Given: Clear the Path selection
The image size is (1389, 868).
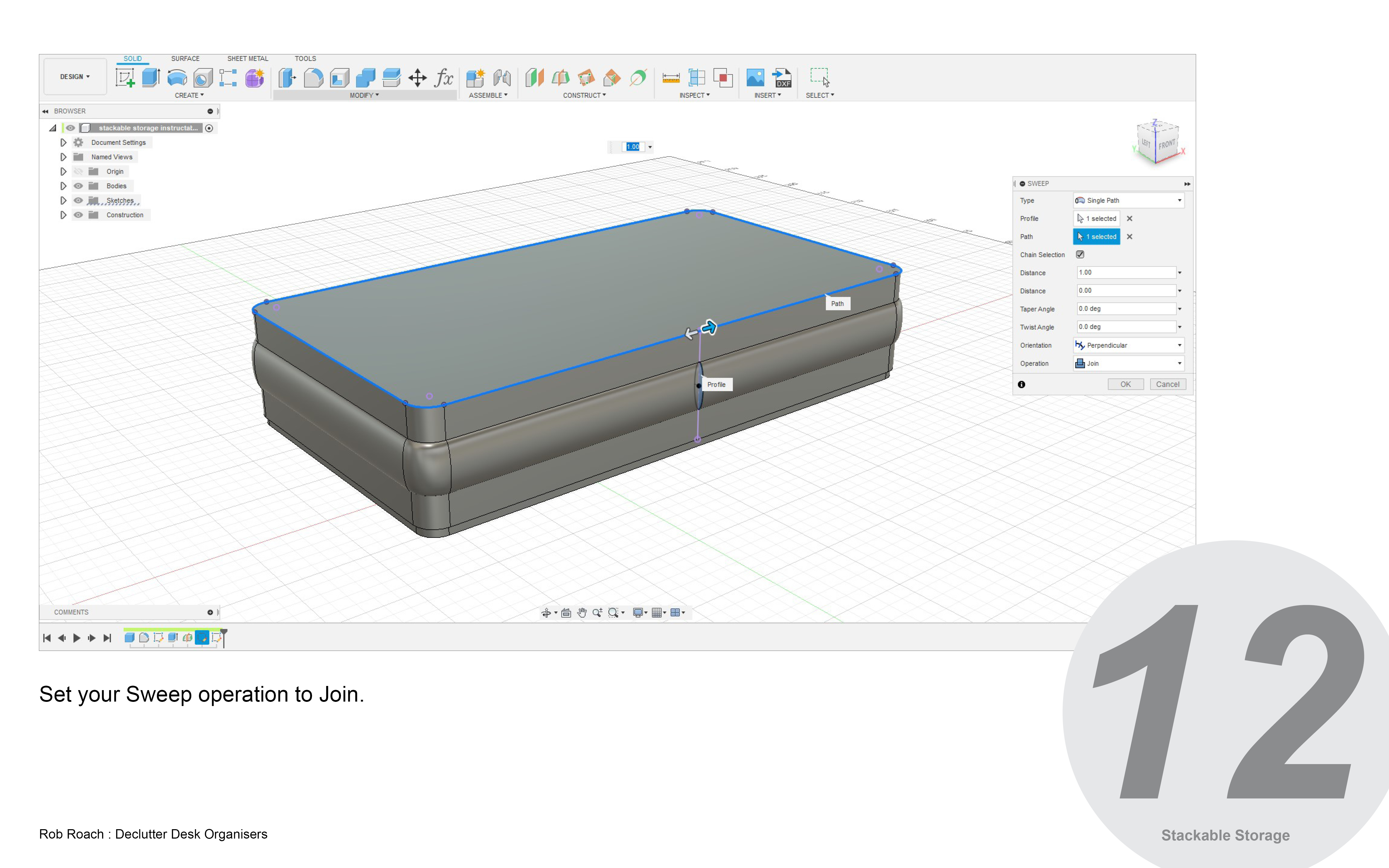Looking at the screenshot, I should point(1130,236).
